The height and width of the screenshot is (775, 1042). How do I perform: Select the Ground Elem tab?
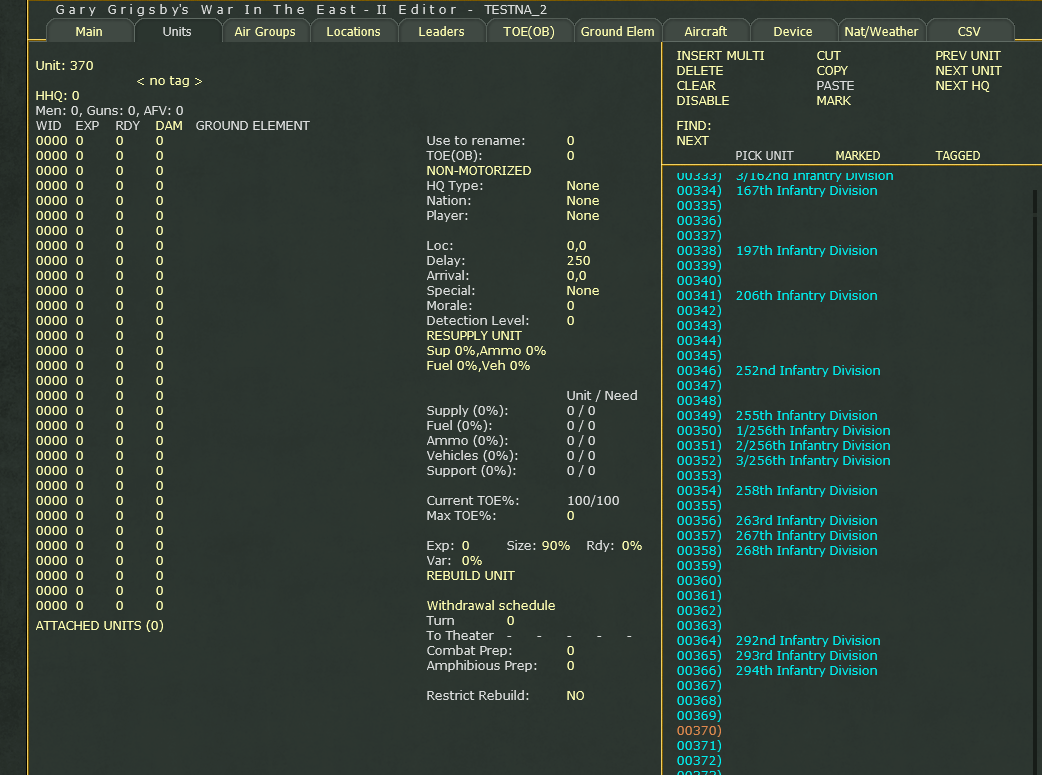(617, 31)
